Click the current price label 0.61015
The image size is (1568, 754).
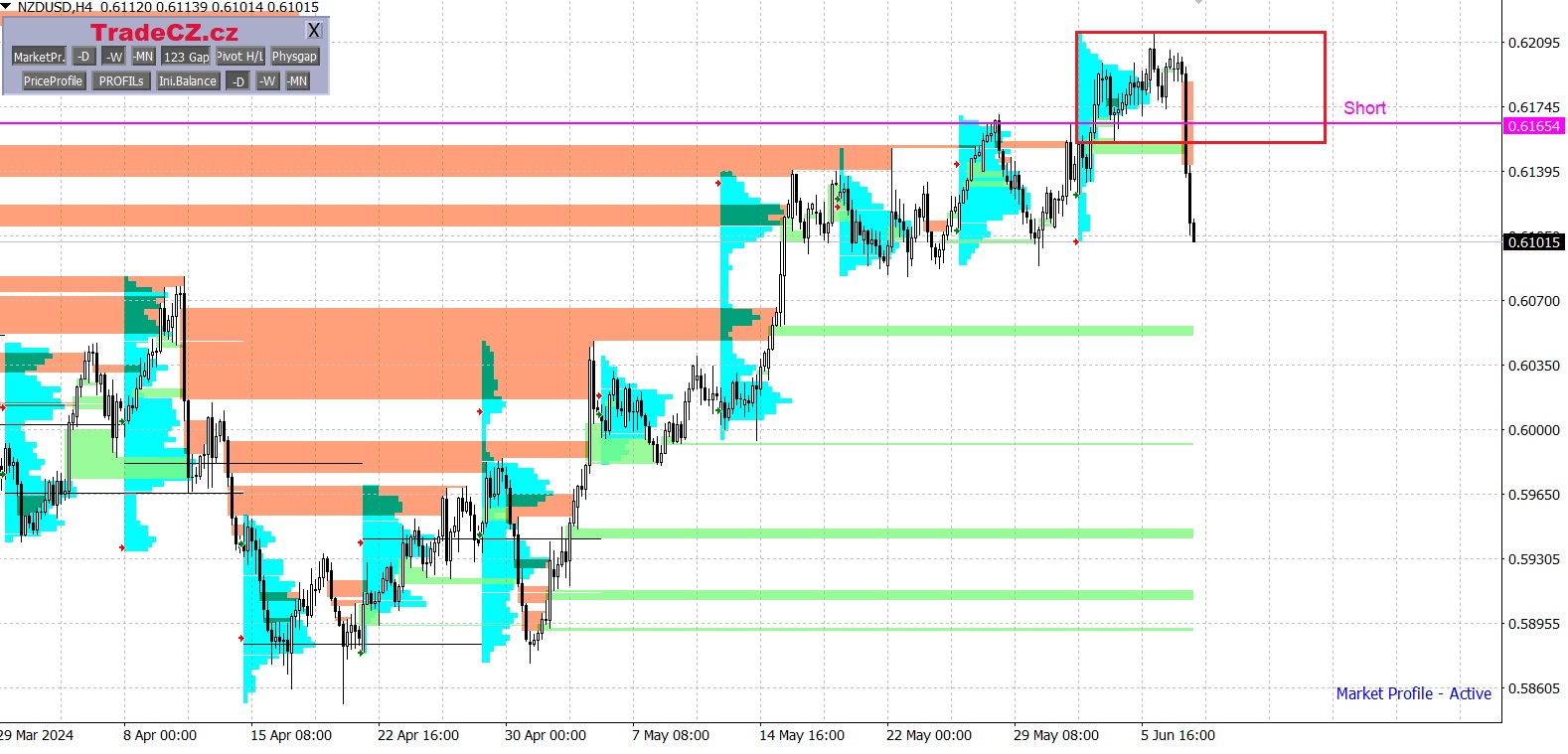click(1533, 242)
